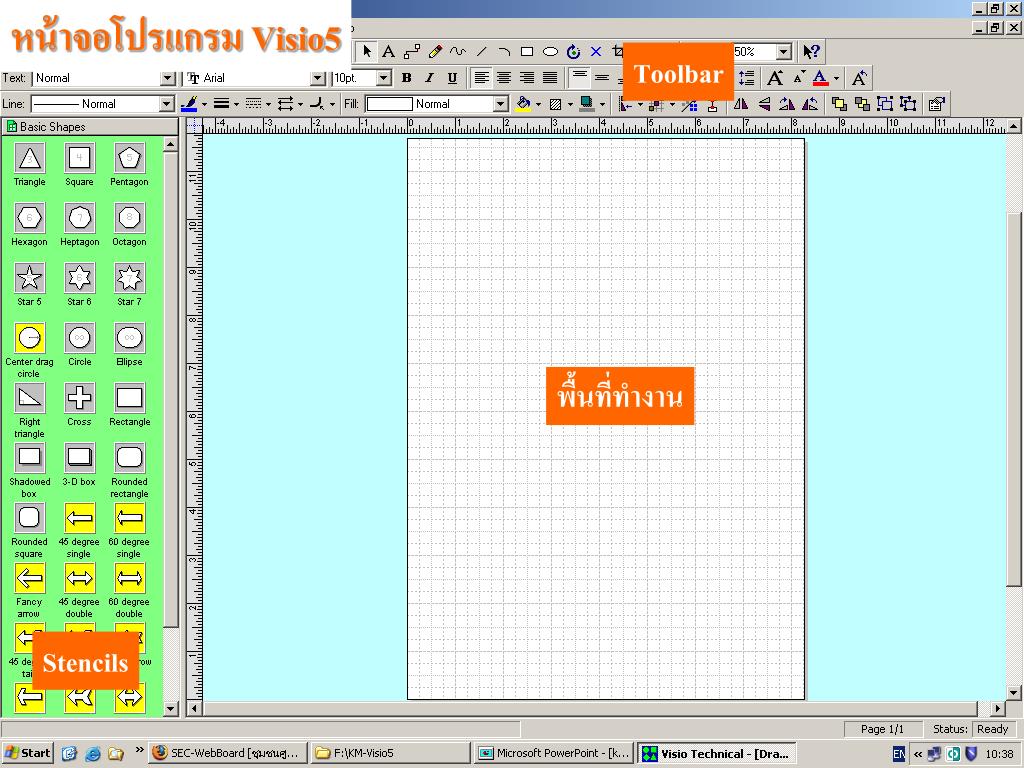Image resolution: width=1024 pixels, height=768 pixels.
Task: Pick the font color swatch
Action: (821, 78)
